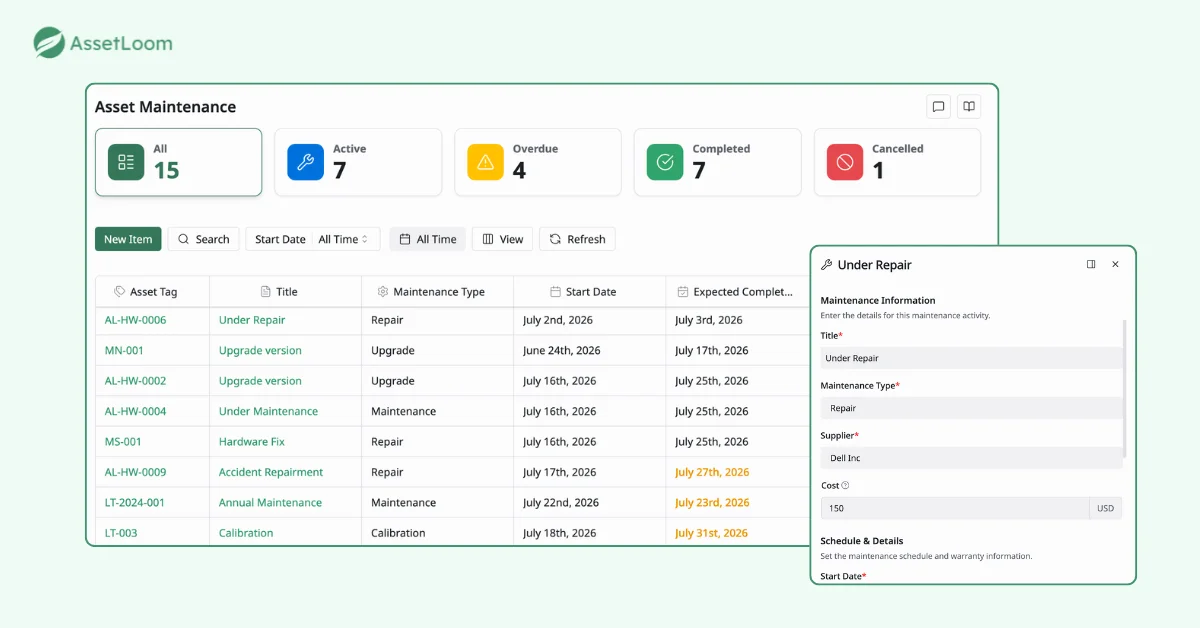The image size is (1200, 628).
Task: Click the calendar icon in Expected Completion header
Action: pyautogui.click(x=683, y=292)
